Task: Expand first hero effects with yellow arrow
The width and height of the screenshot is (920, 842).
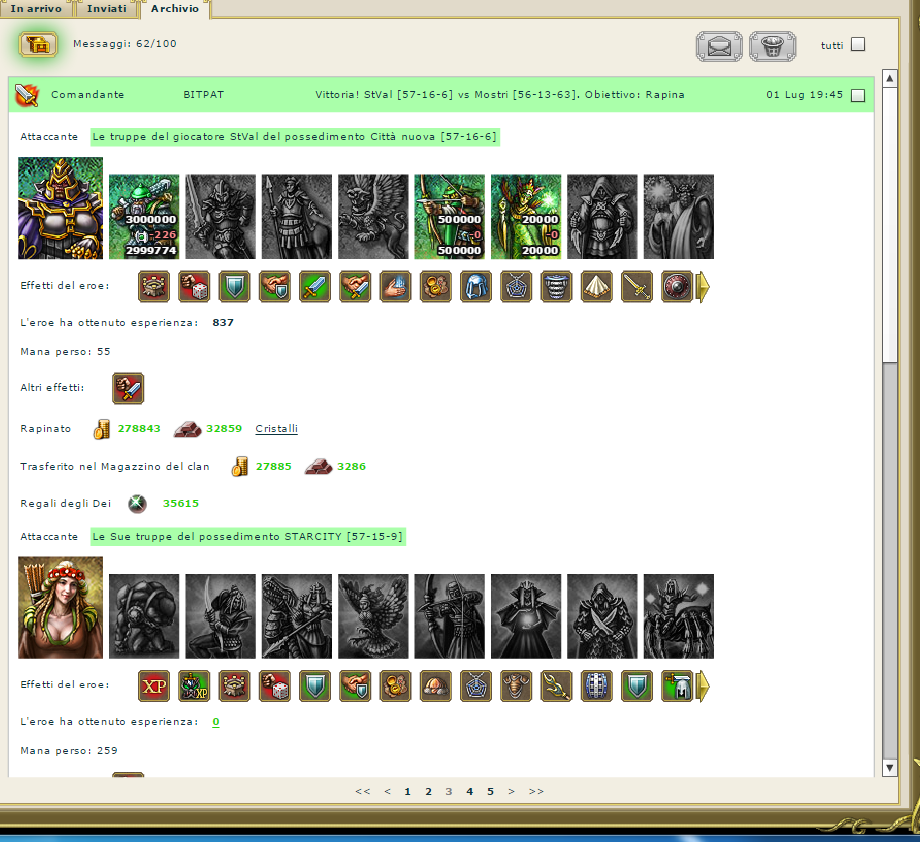Action: coord(703,287)
